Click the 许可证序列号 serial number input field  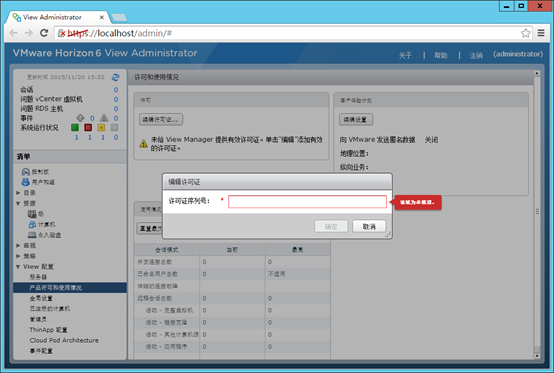pyautogui.click(x=307, y=201)
